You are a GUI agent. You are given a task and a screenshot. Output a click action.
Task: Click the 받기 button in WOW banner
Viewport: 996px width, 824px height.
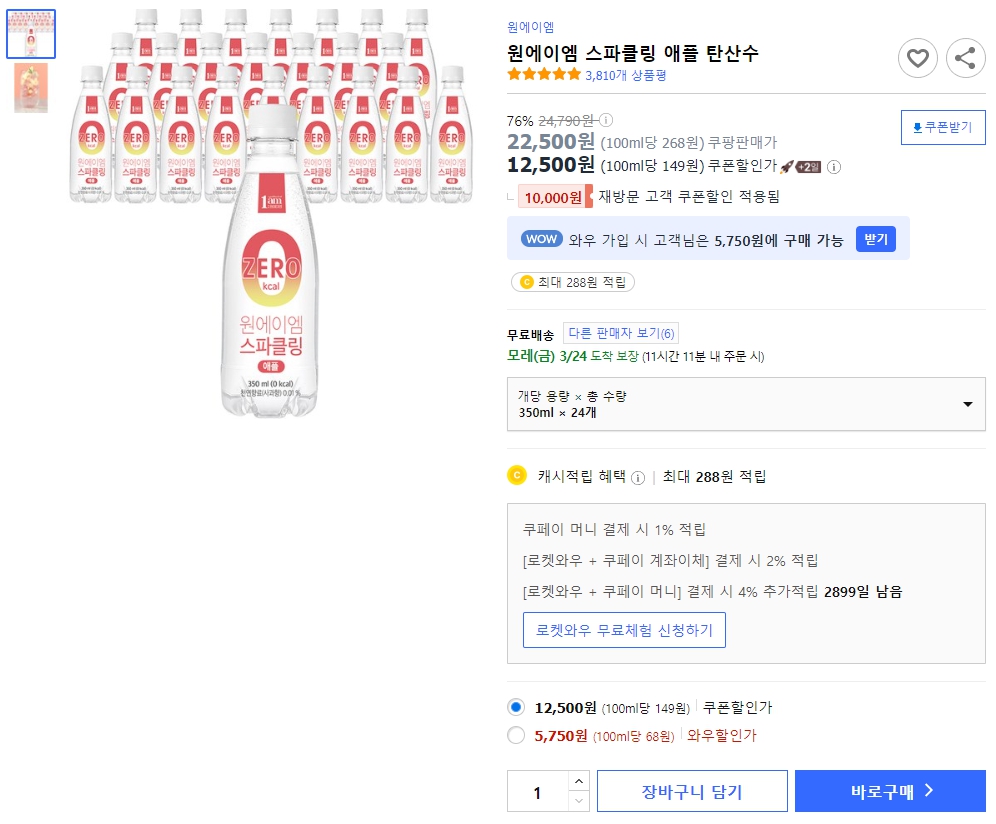(875, 238)
